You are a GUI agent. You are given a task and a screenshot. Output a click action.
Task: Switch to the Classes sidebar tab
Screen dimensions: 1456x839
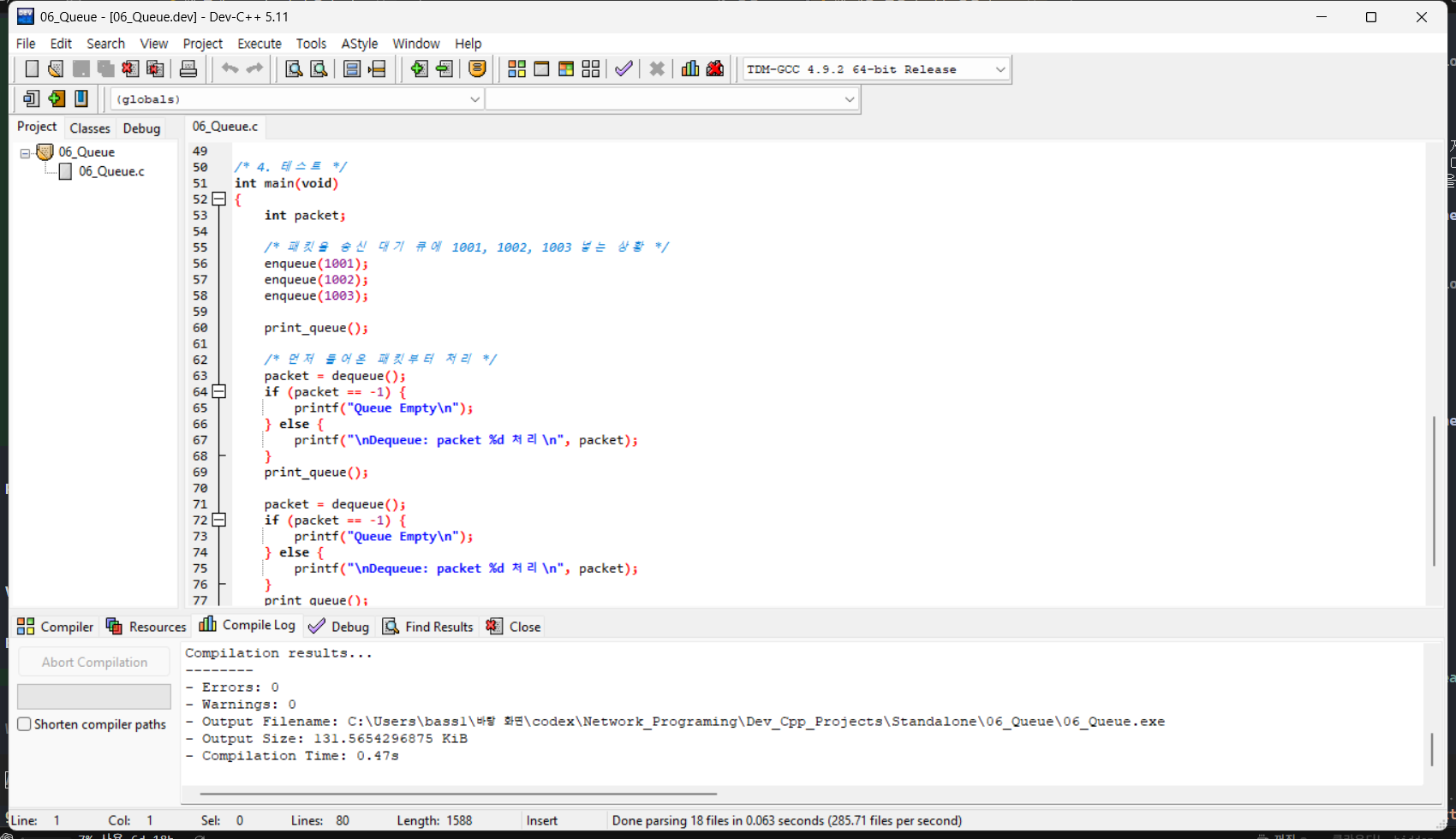pos(90,128)
